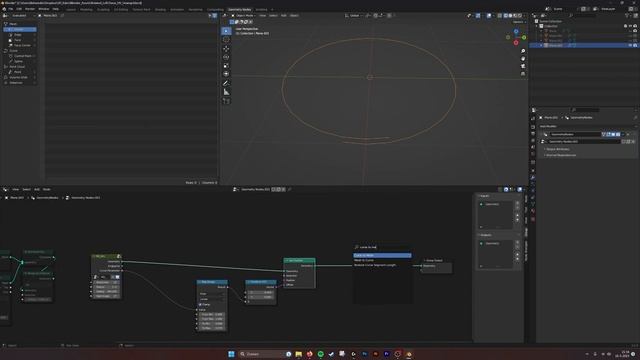The height and width of the screenshot is (360, 640).
Task: Switch to rendered viewport shading
Action: click(520, 16)
